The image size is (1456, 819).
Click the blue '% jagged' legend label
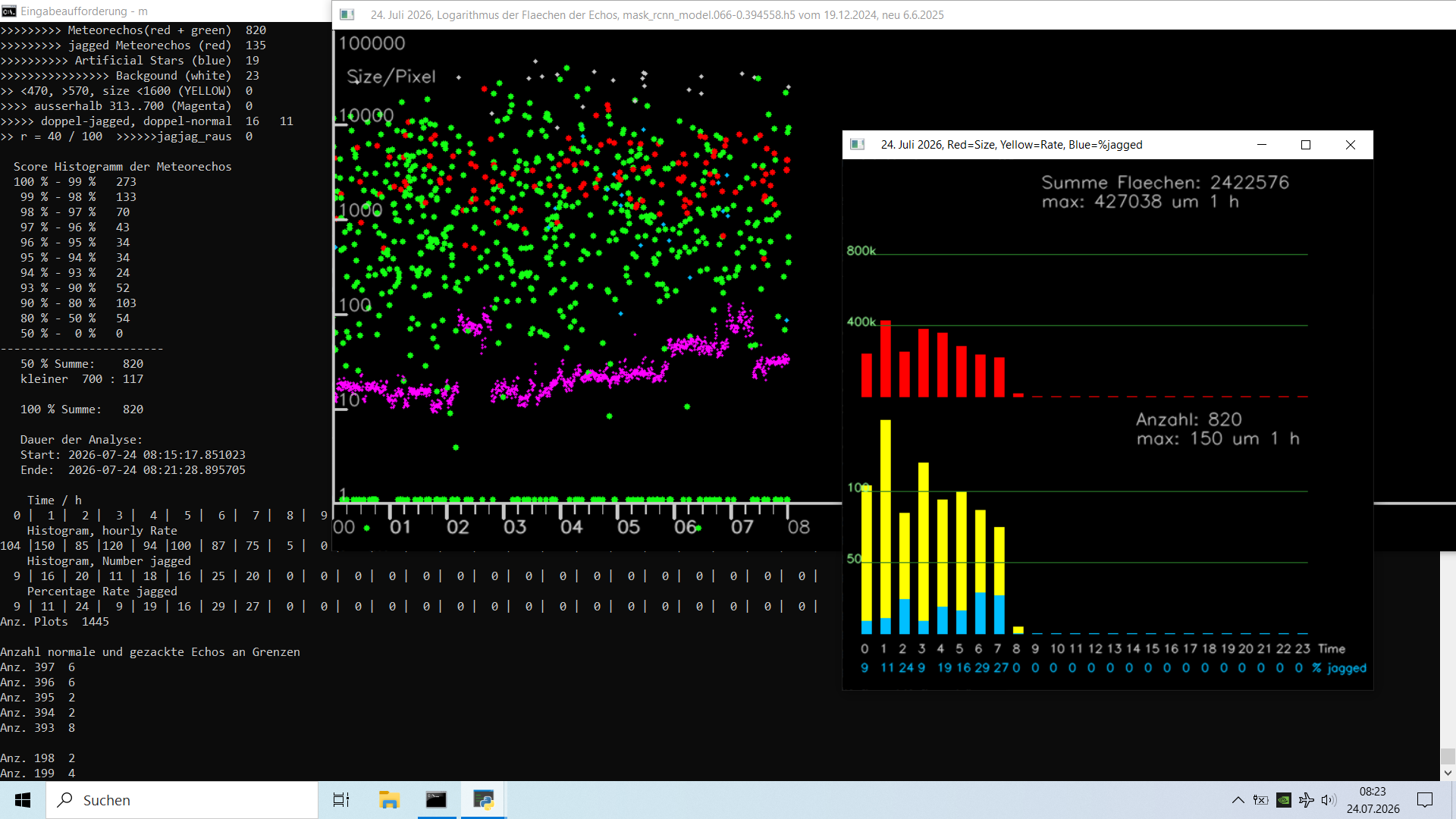tap(1340, 668)
